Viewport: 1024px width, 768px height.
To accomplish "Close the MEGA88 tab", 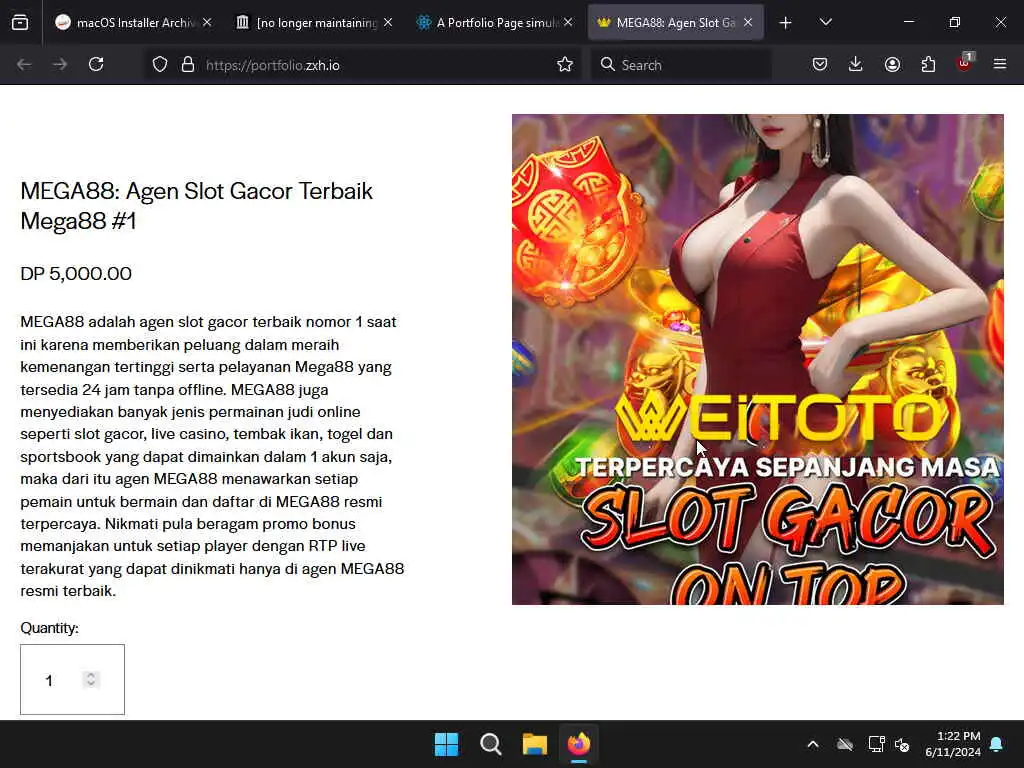I will tap(748, 22).
